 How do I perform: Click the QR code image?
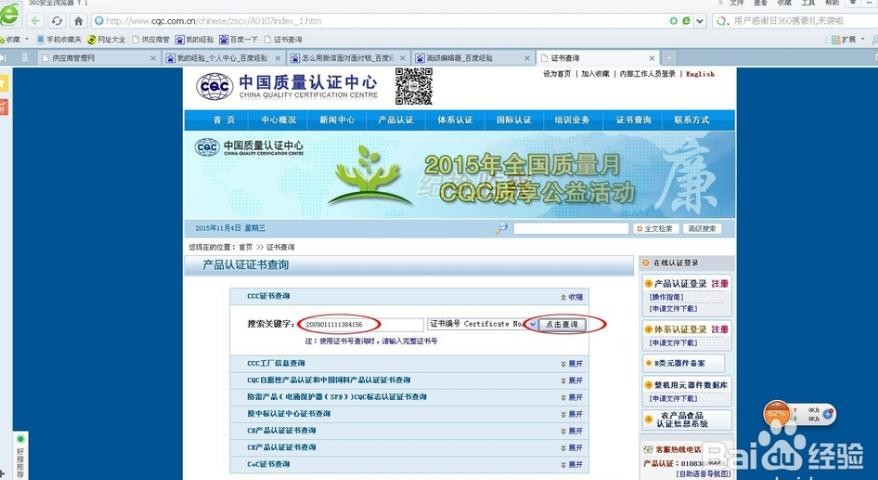(x=413, y=86)
